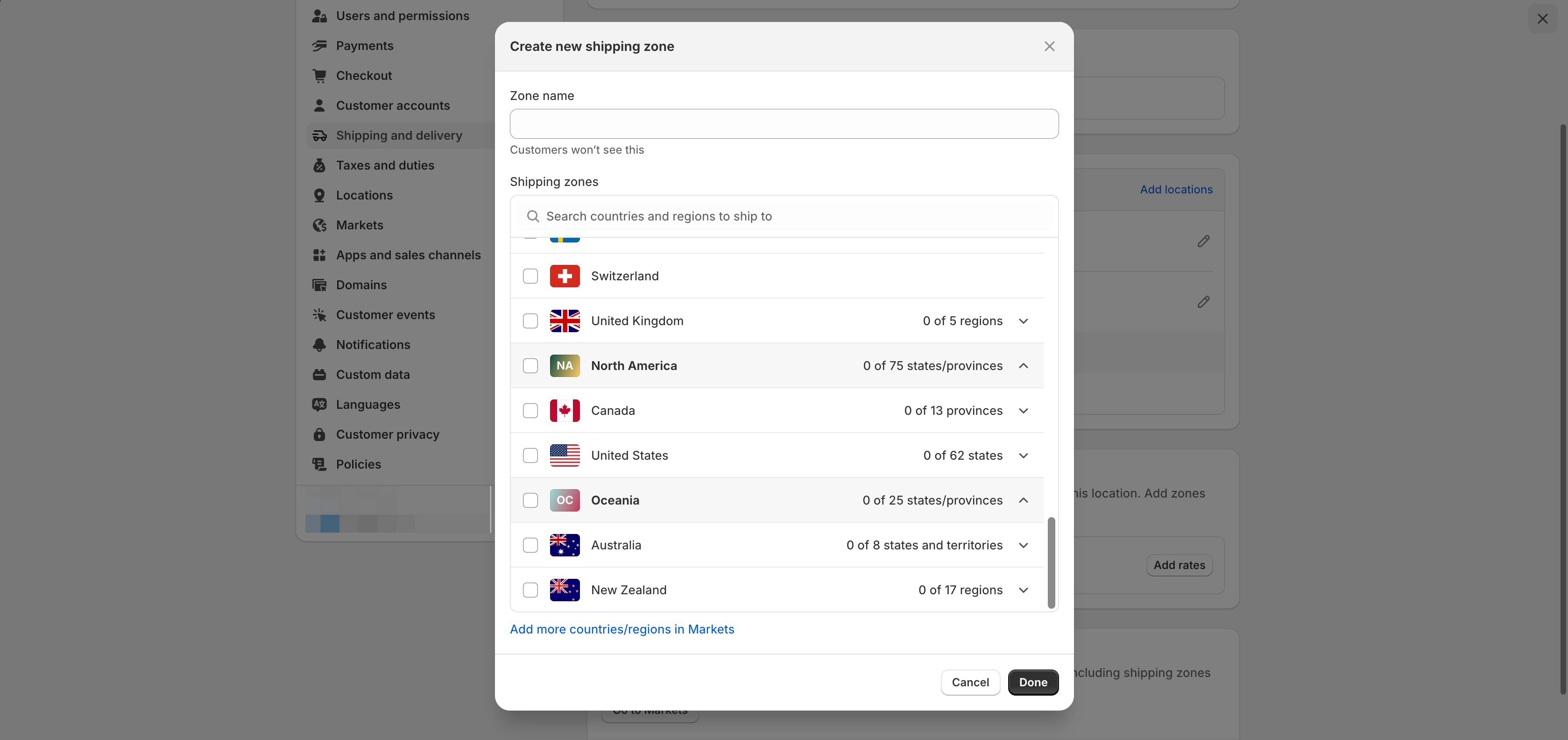Click the search magnifier icon in Shipping zones
1568x740 pixels.
pyautogui.click(x=533, y=216)
